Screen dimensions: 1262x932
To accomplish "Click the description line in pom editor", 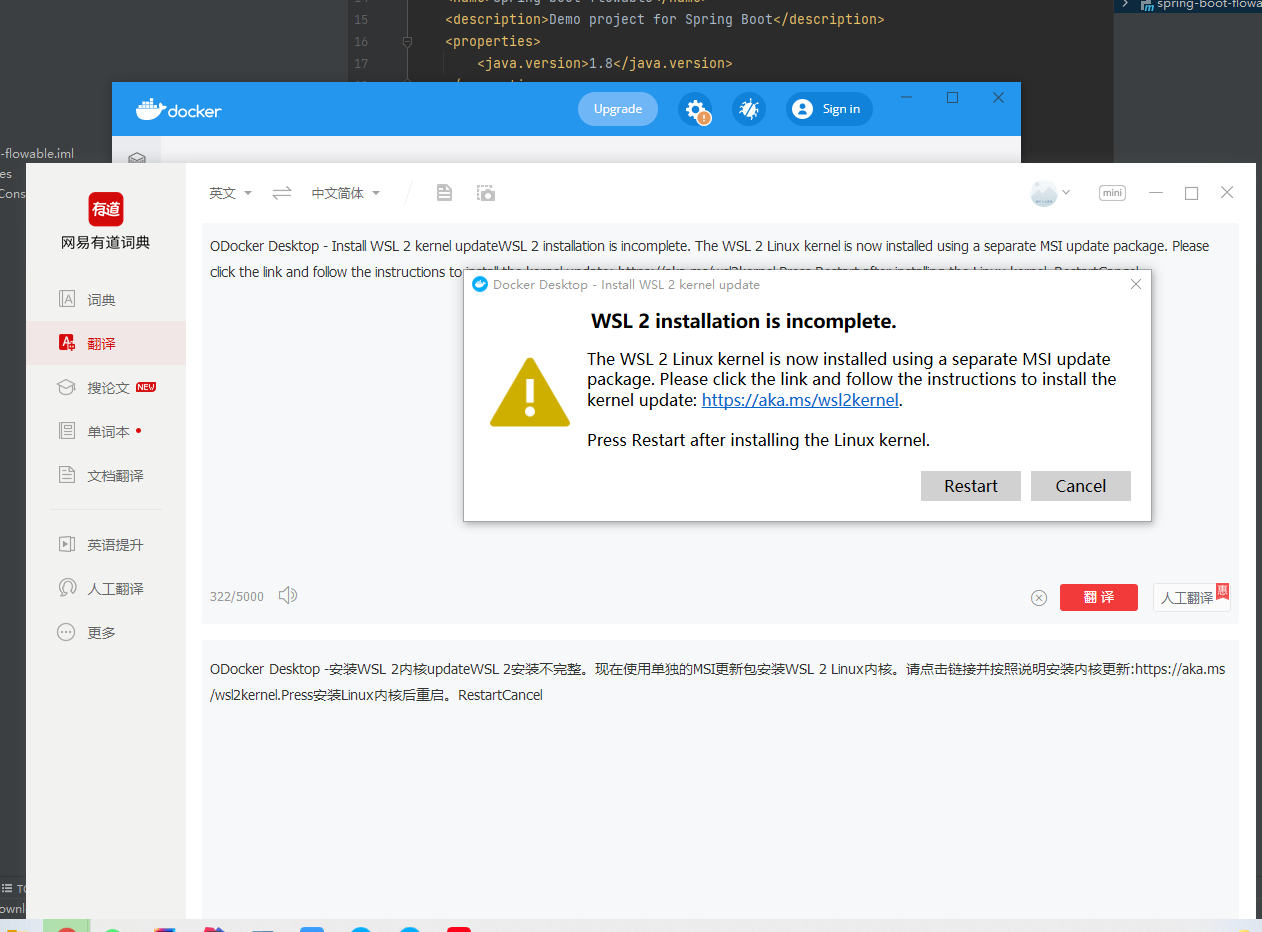I will coord(664,19).
